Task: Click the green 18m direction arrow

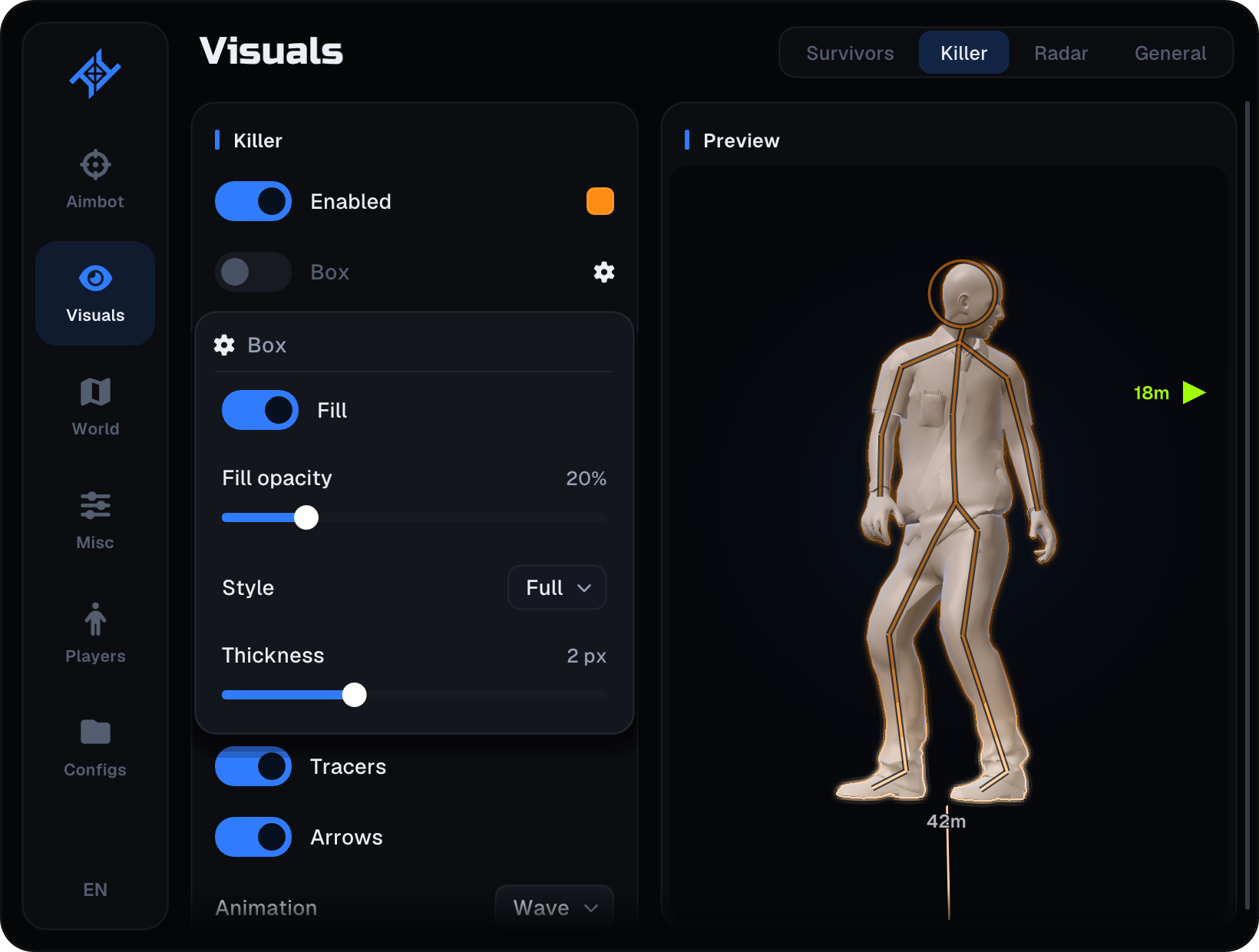Action: tap(1194, 392)
